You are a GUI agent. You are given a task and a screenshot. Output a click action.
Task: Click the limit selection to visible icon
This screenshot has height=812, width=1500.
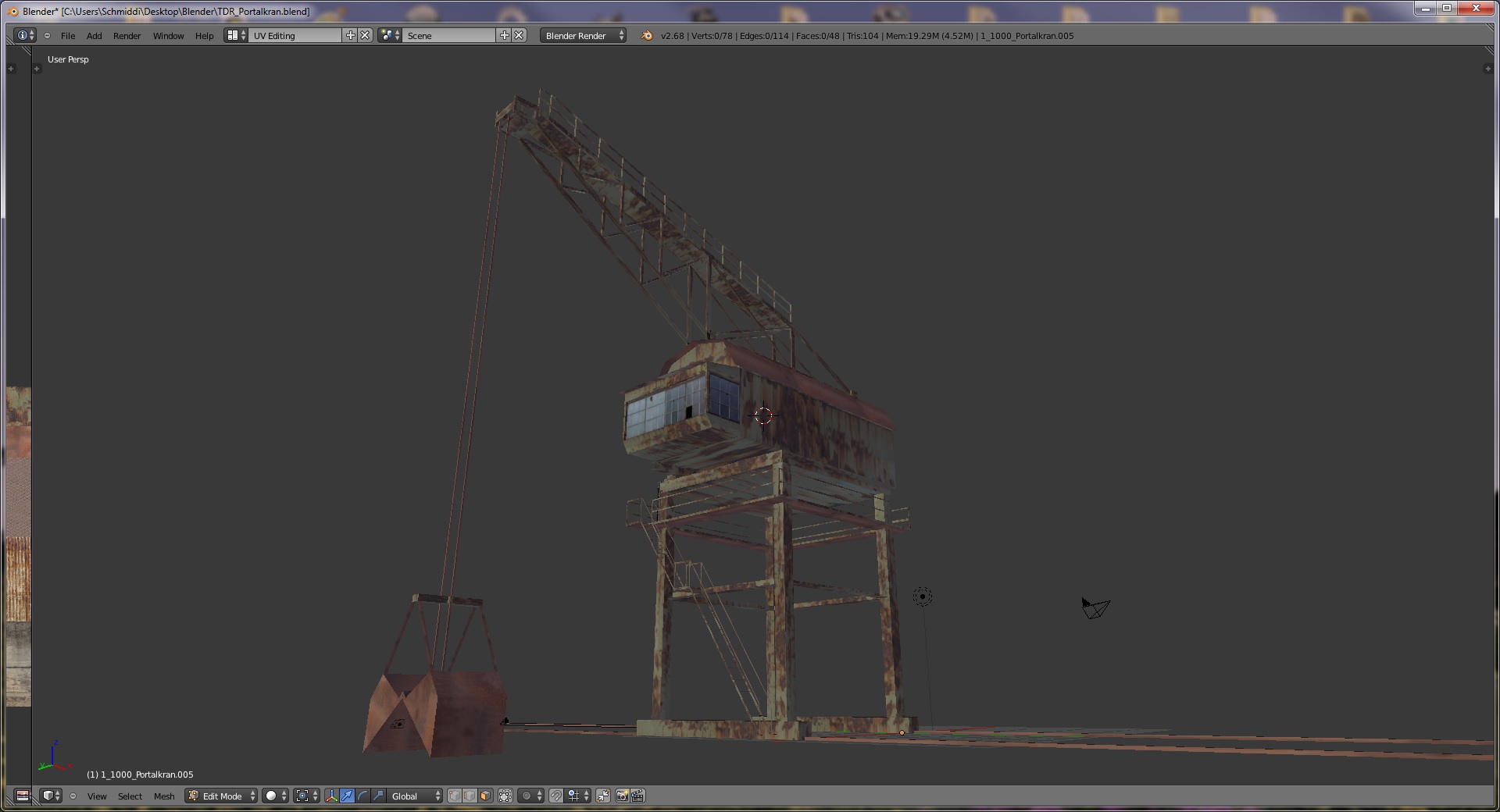[x=505, y=796]
